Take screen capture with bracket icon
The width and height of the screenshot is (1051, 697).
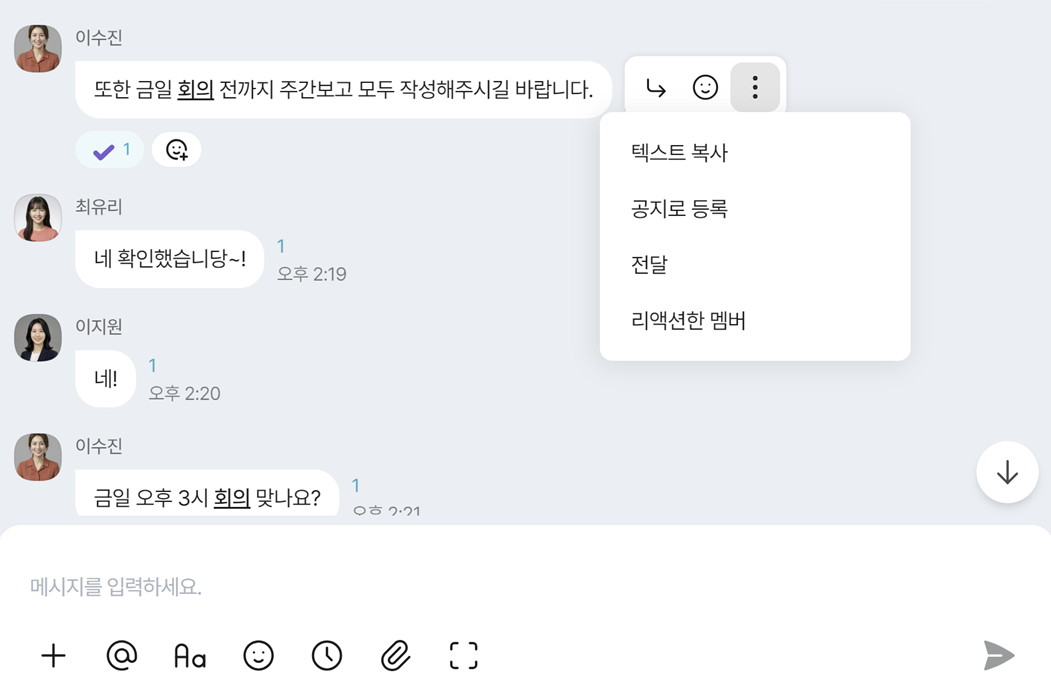point(463,655)
